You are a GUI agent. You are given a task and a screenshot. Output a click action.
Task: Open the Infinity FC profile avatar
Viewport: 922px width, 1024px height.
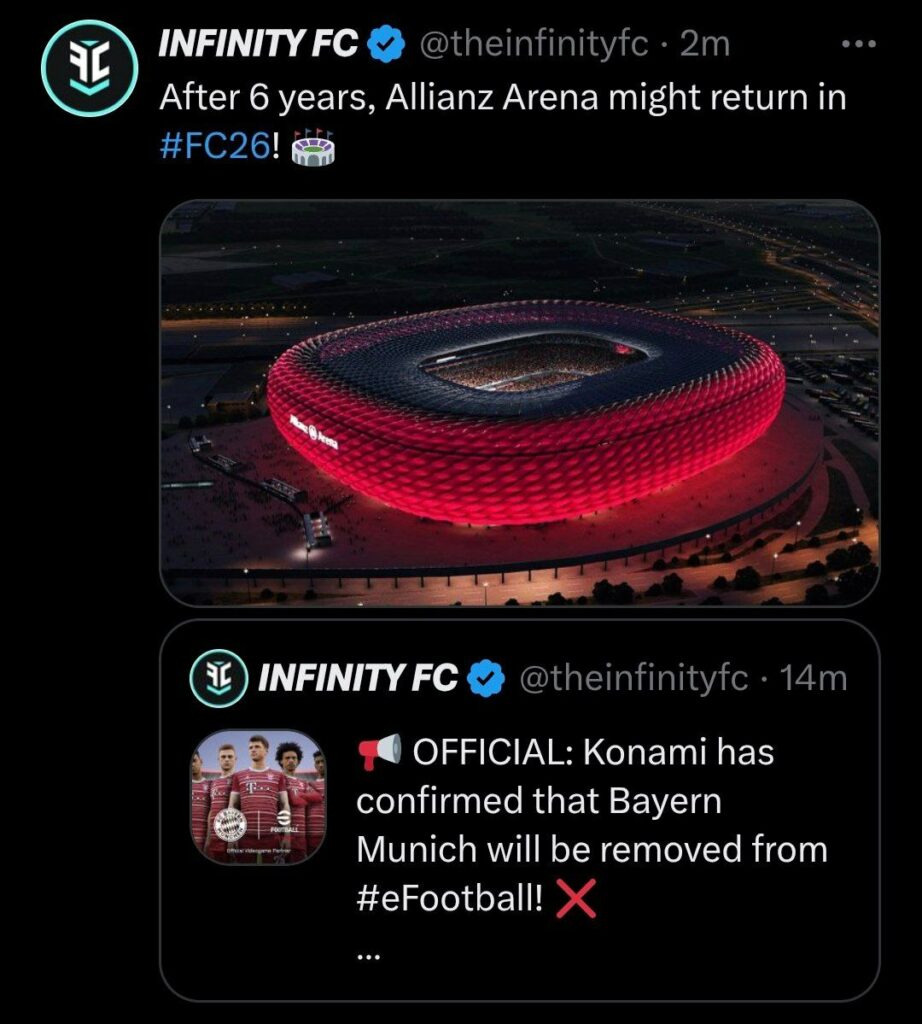(89, 68)
